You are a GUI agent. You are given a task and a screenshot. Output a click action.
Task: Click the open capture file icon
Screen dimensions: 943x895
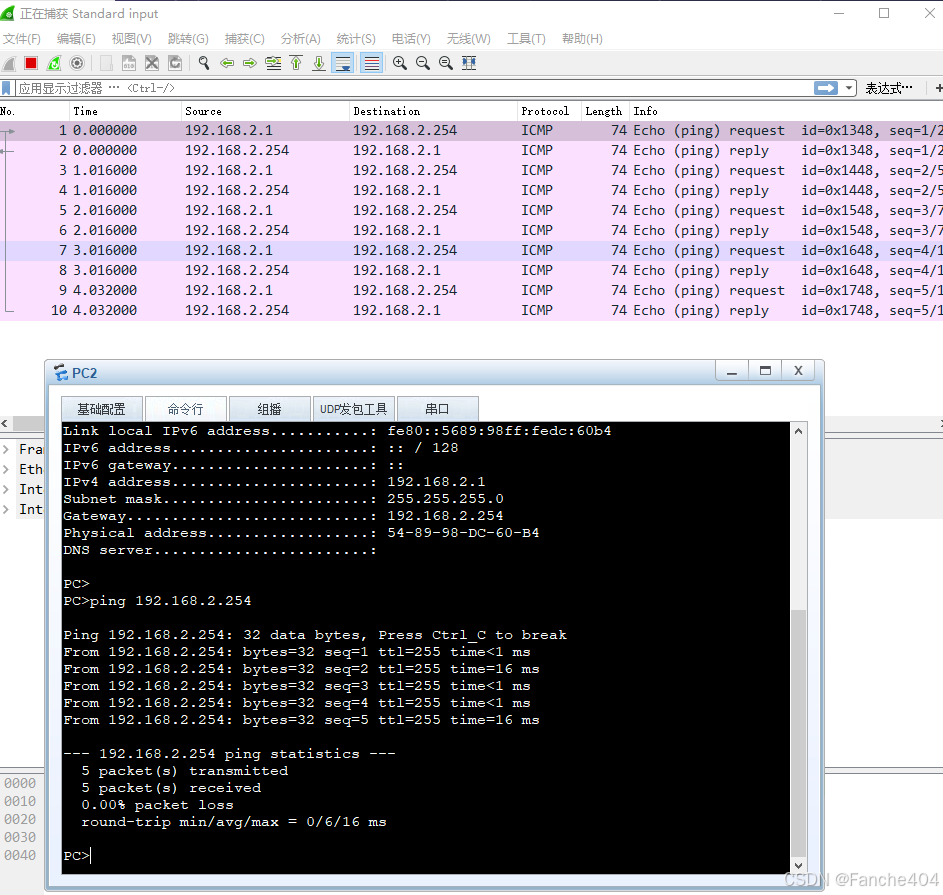tap(106, 63)
